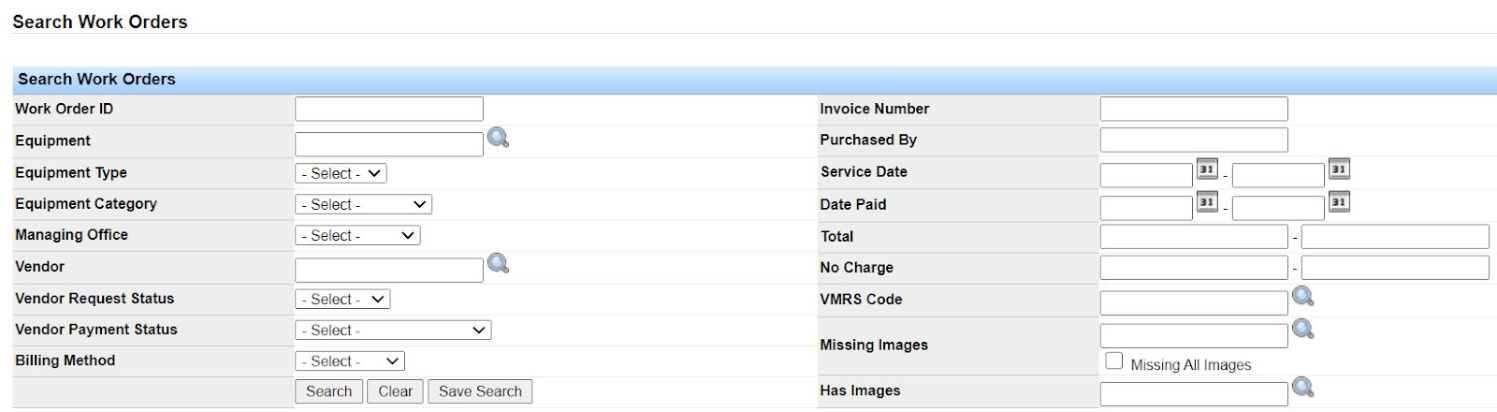The height and width of the screenshot is (412, 1497).
Task: Focus the Purchased By input field
Action: pos(1194,140)
